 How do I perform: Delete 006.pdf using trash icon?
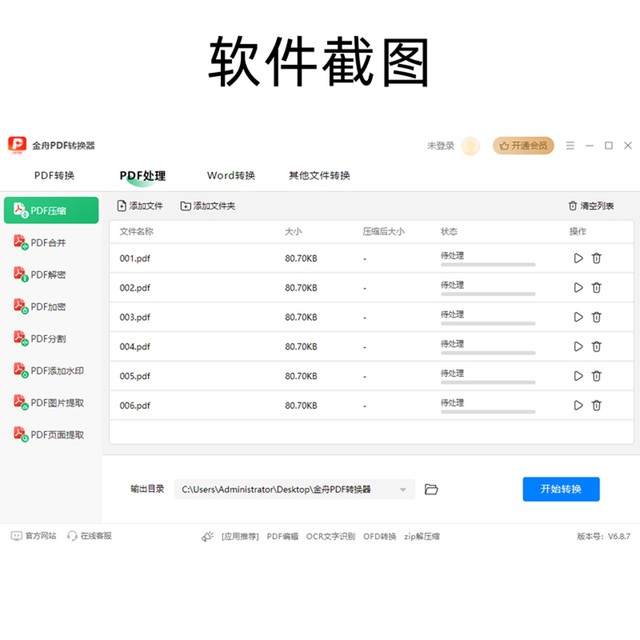point(596,405)
